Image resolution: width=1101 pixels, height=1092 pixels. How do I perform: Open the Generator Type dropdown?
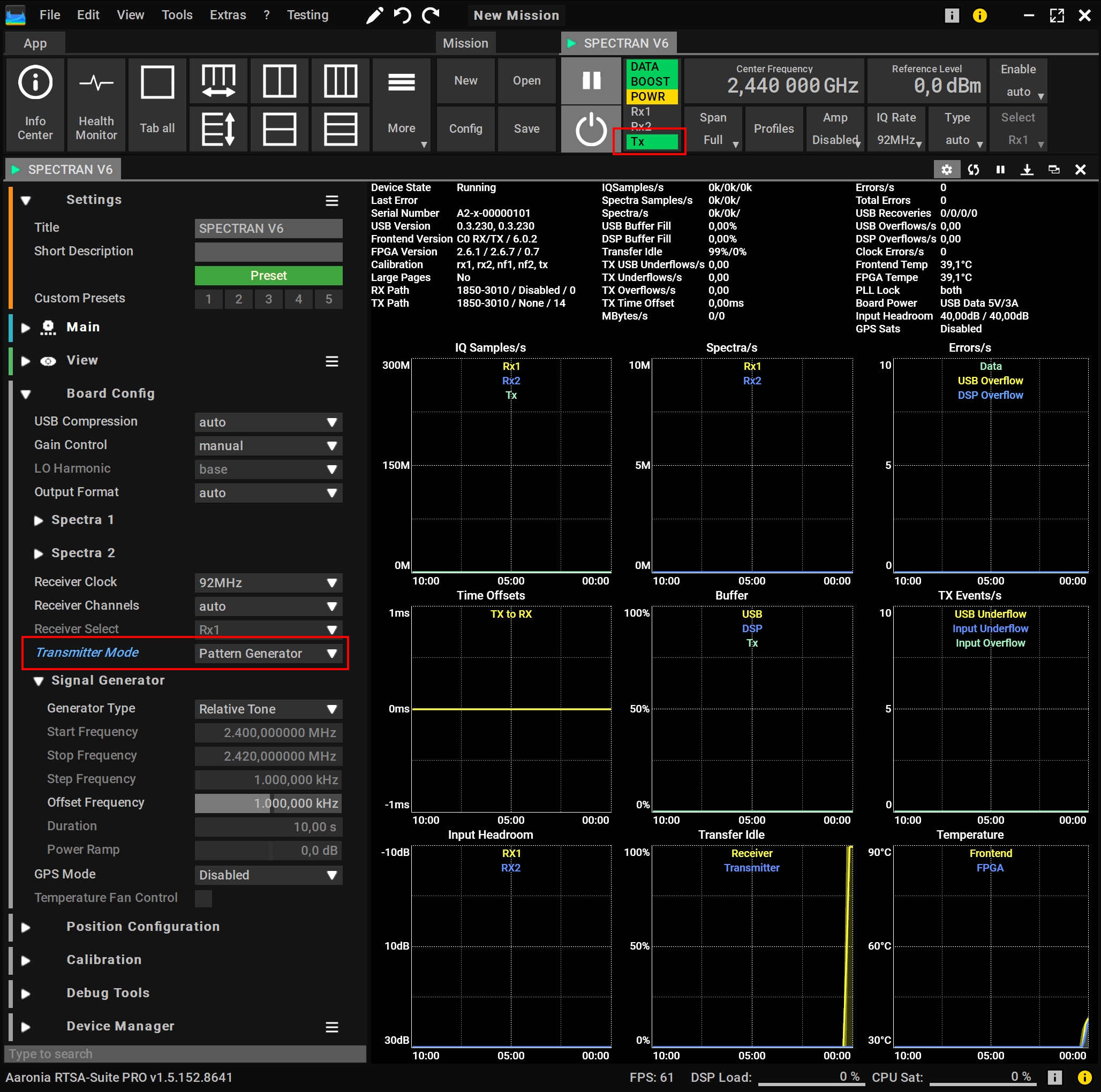[268, 709]
